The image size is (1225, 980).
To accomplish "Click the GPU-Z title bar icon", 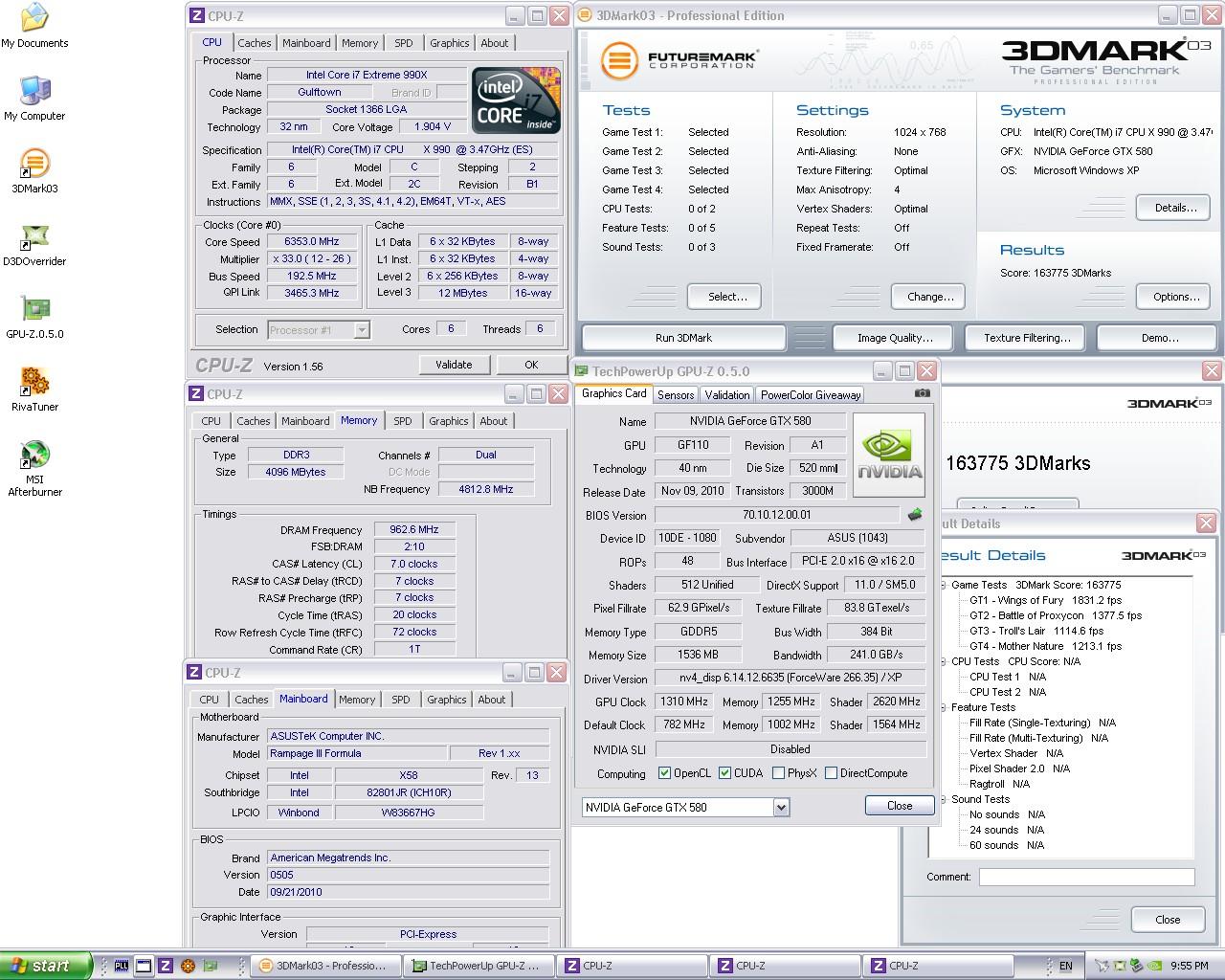I will coord(582,371).
